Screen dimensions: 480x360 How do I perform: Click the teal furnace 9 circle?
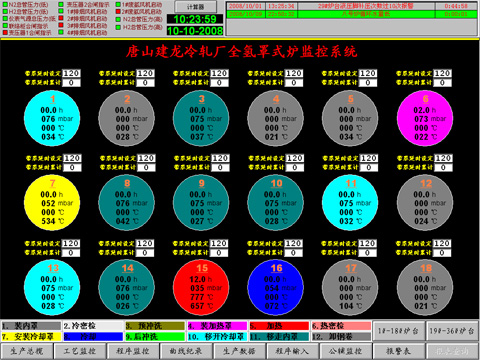coord(201,202)
